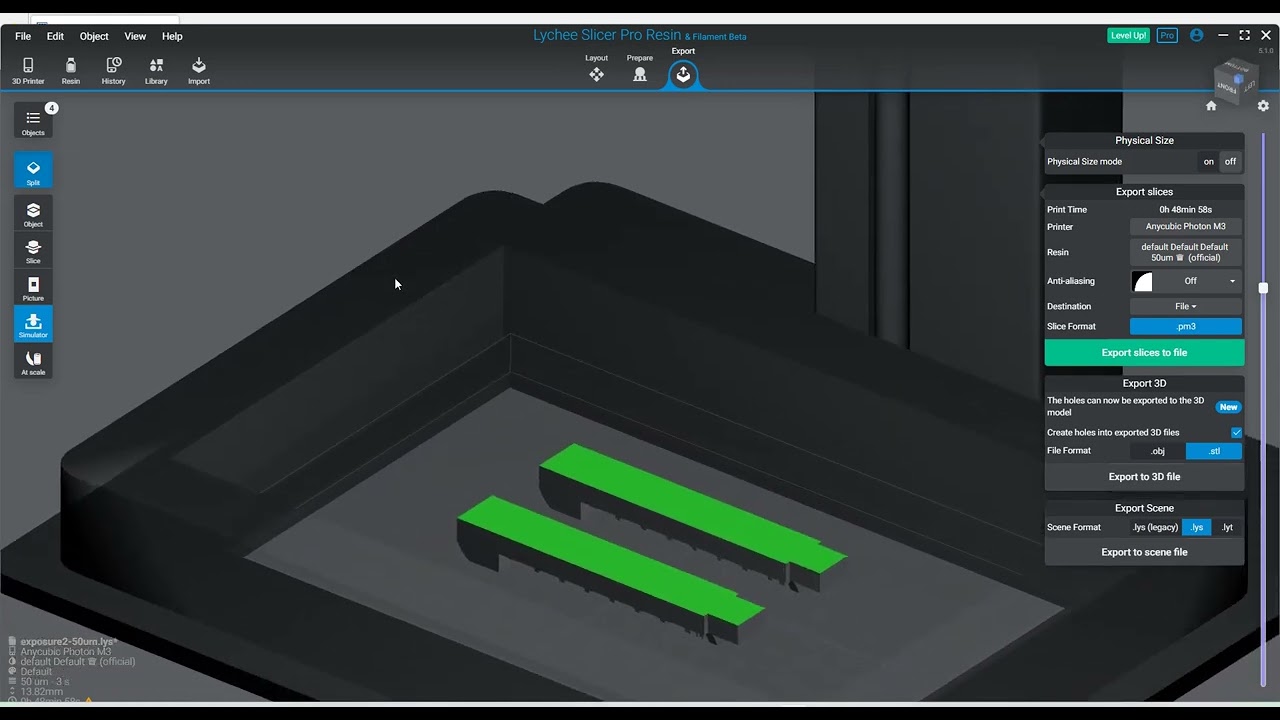This screenshot has width=1280, height=720.
Task: Open the View menu
Action: [135, 36]
